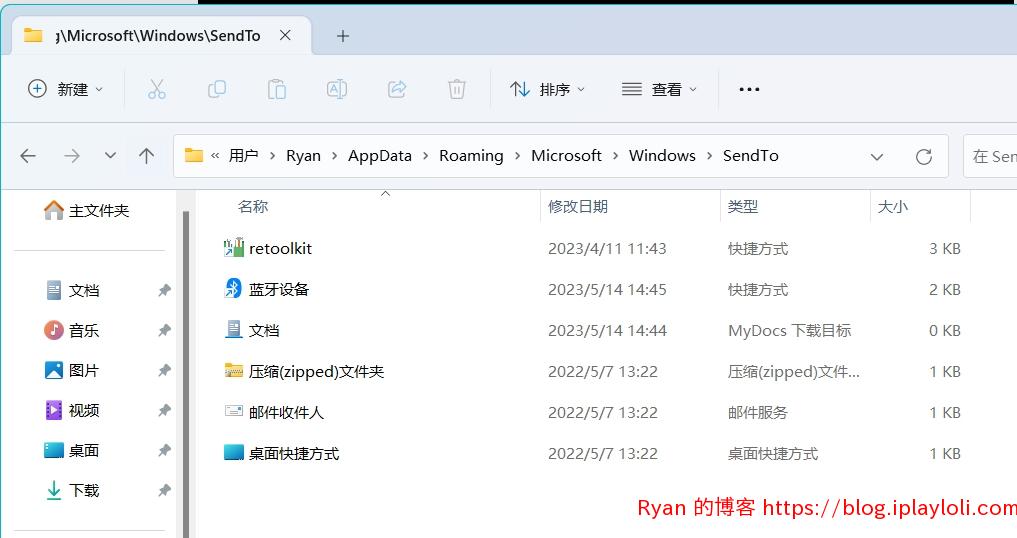
Task: Click the Delete trash icon
Action: pos(457,89)
